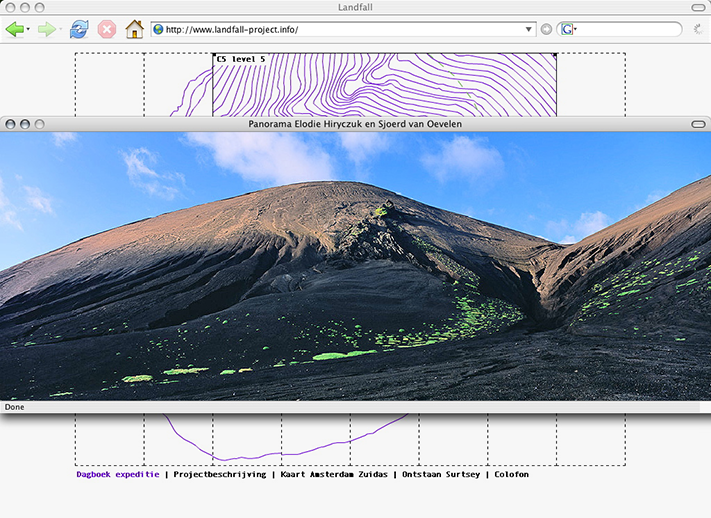Click the Google search engine icon
Image resolution: width=711 pixels, height=518 pixels.
coord(567,29)
